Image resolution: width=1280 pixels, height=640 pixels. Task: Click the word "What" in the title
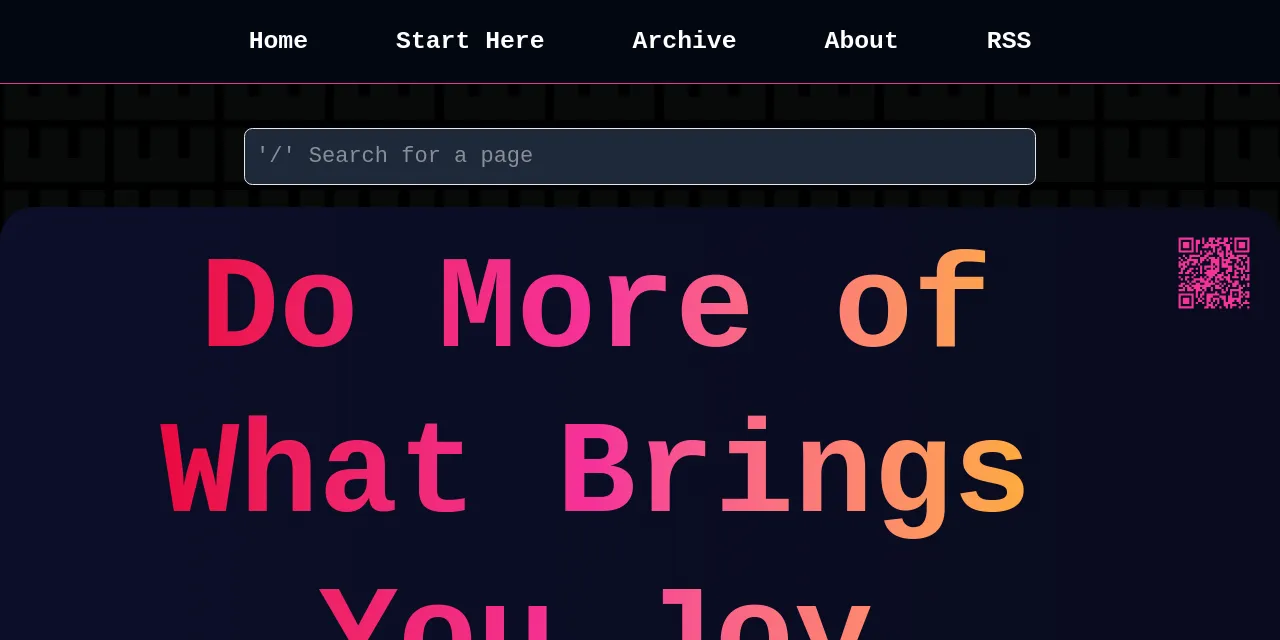(x=316, y=472)
